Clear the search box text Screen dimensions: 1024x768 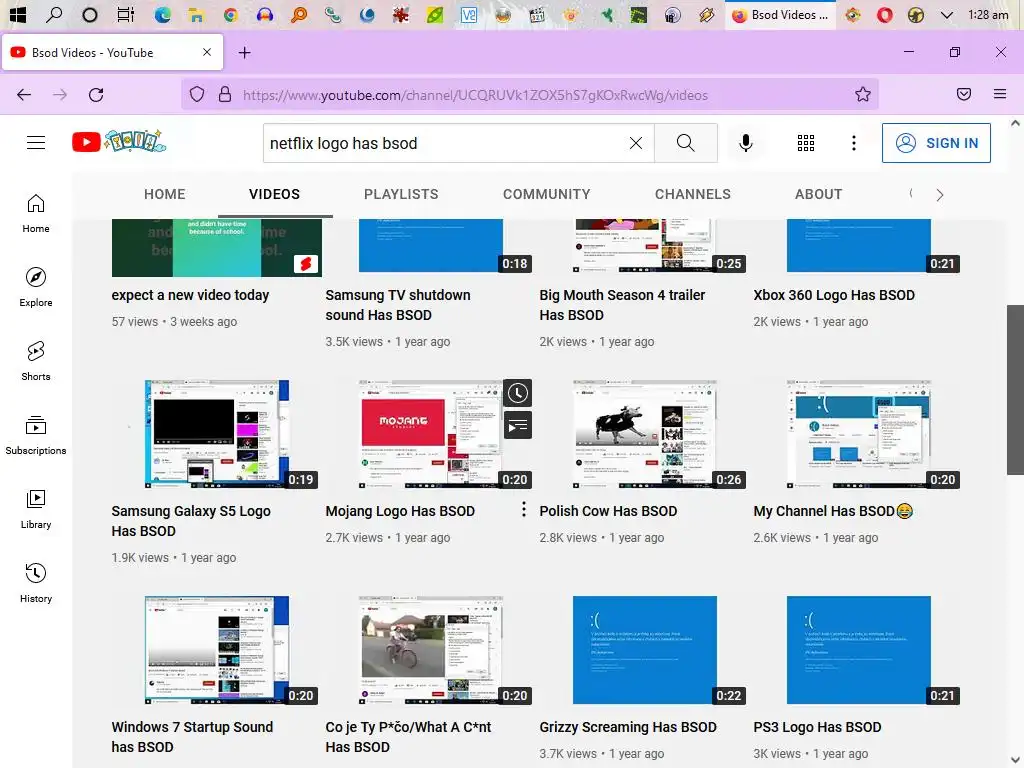coord(635,143)
